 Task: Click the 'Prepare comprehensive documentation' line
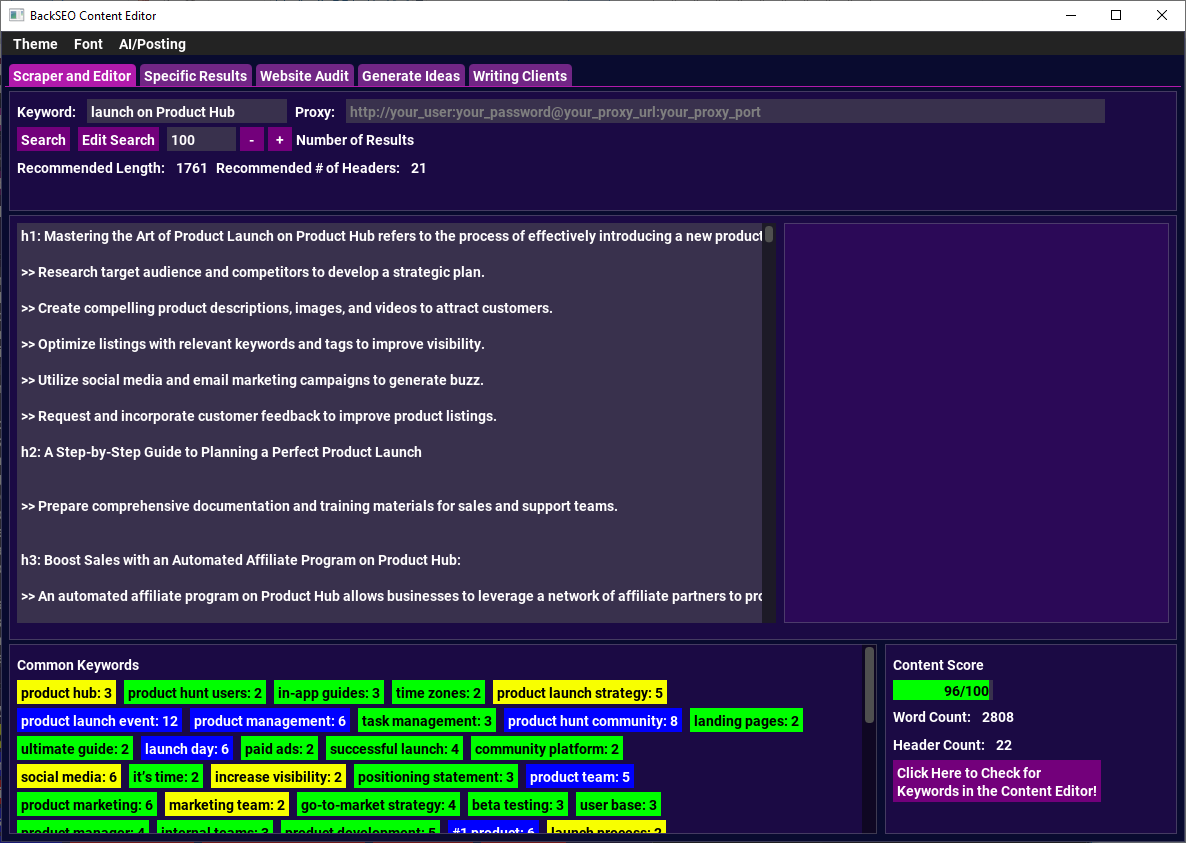point(319,507)
